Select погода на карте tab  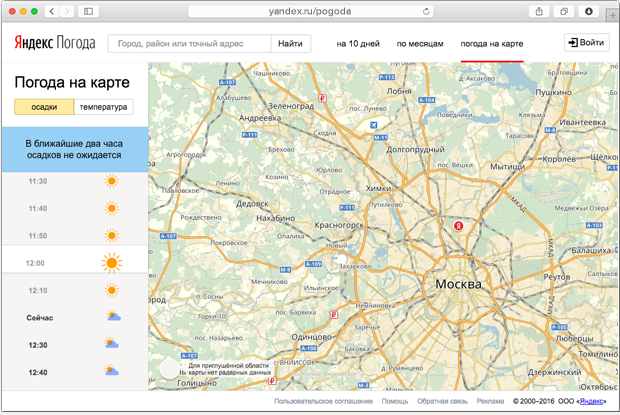(x=492, y=44)
